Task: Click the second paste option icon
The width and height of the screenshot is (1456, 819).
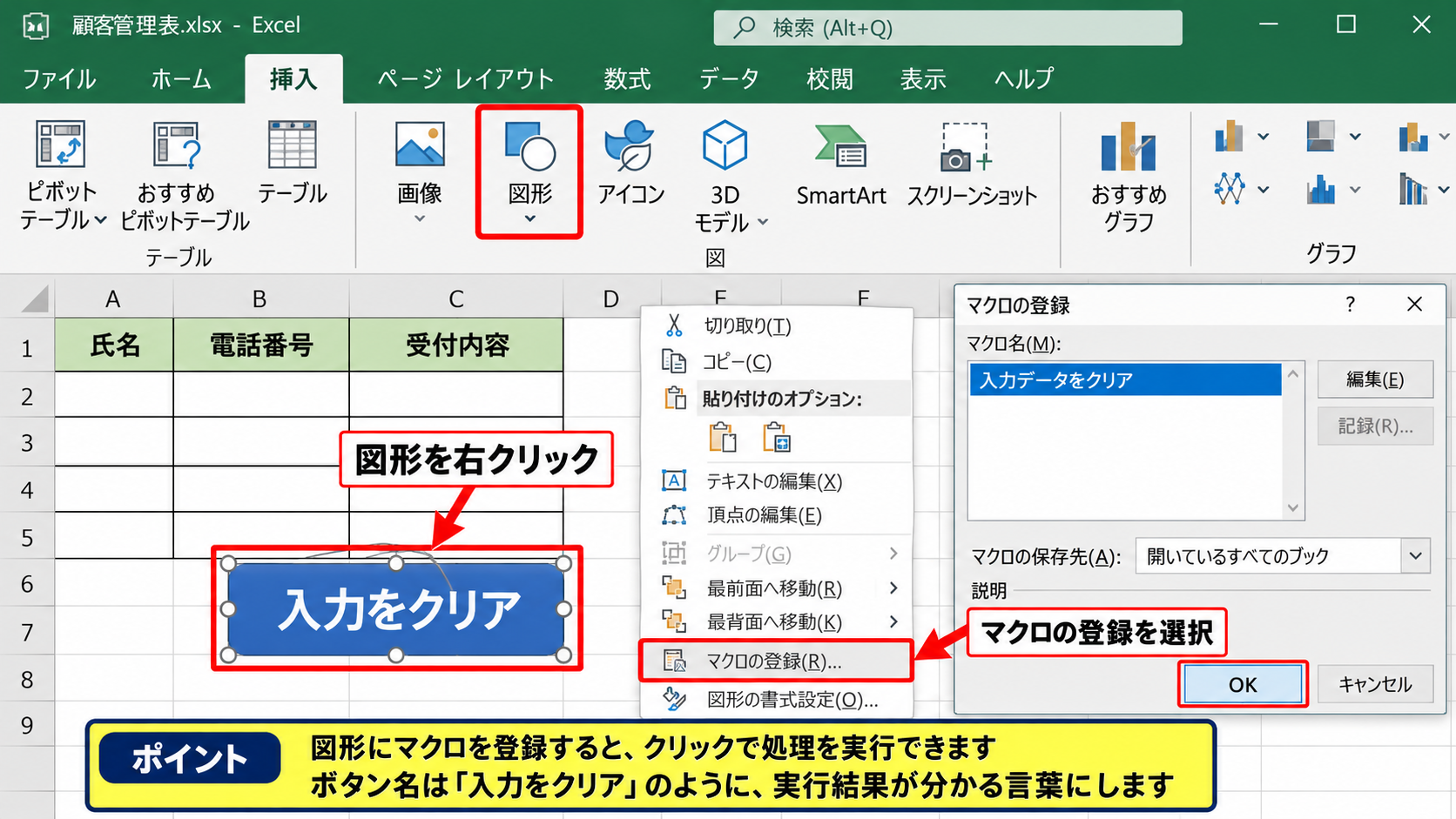Action: [776, 437]
